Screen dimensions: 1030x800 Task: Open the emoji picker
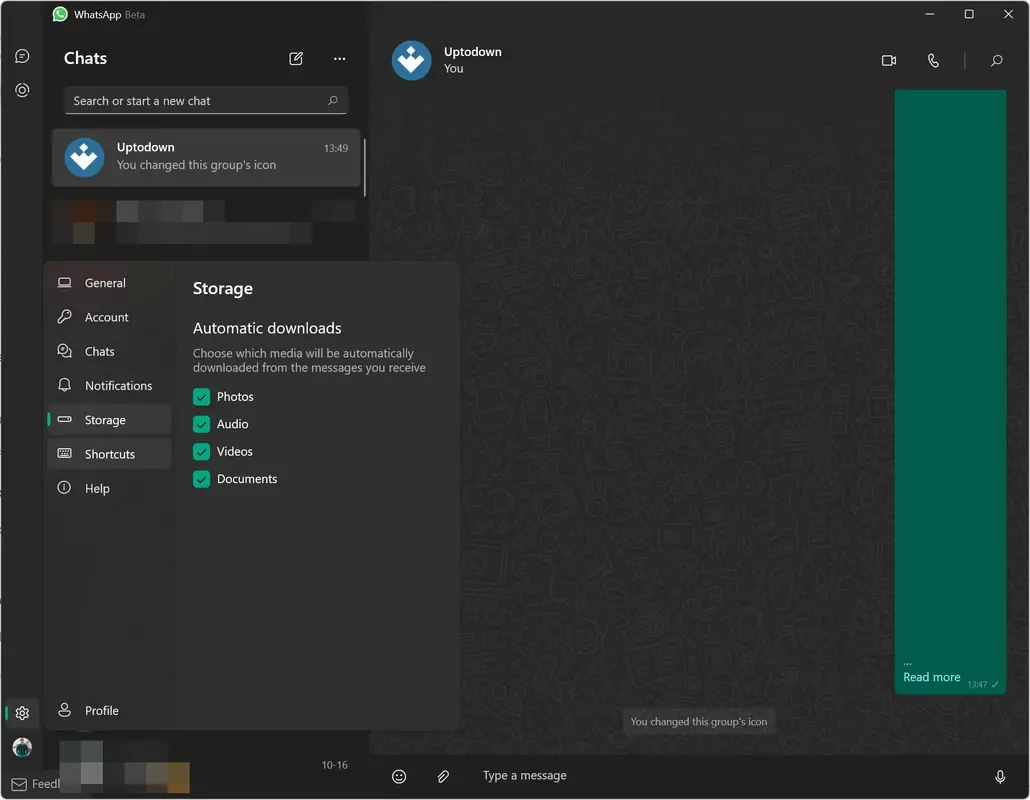[x=399, y=776]
